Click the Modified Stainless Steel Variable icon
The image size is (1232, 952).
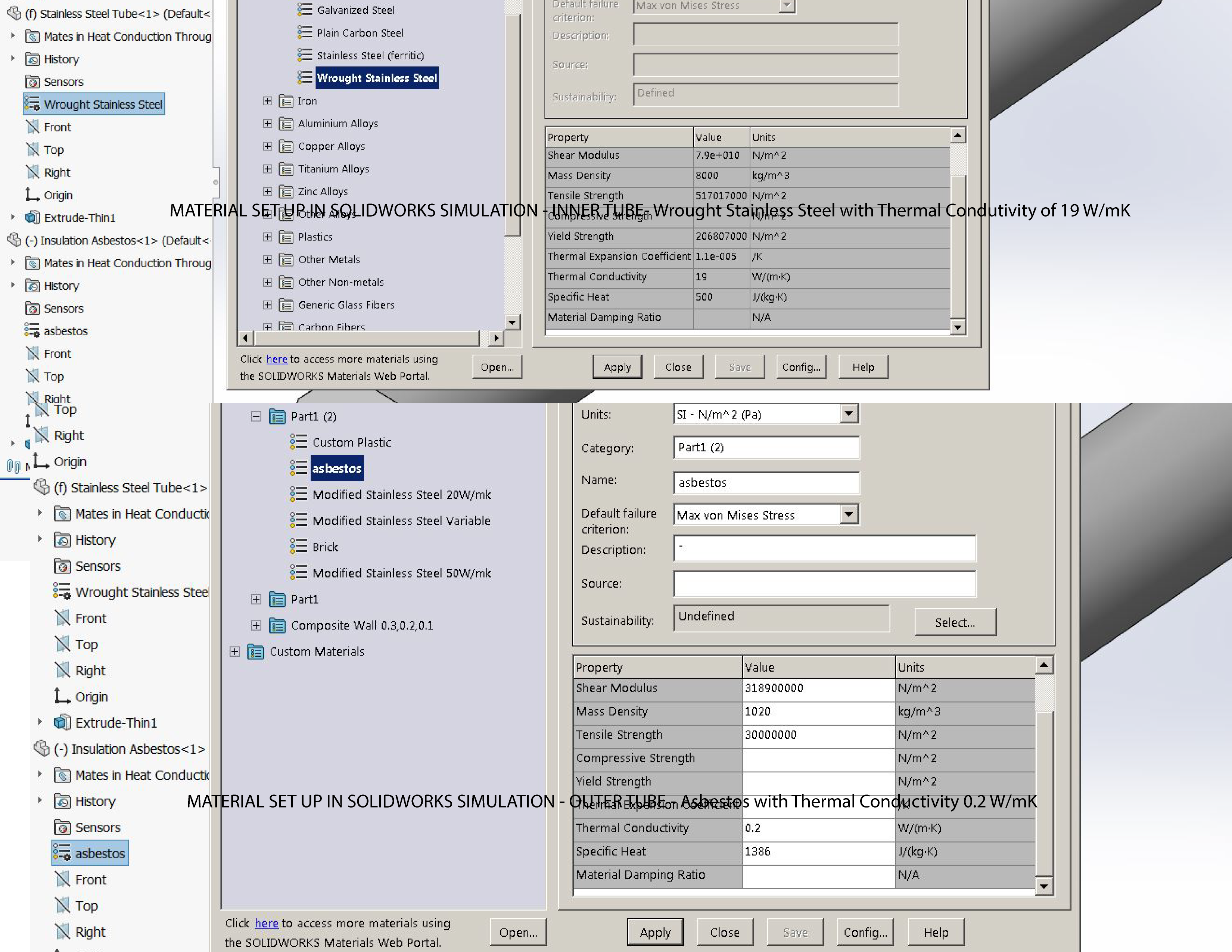(x=298, y=520)
